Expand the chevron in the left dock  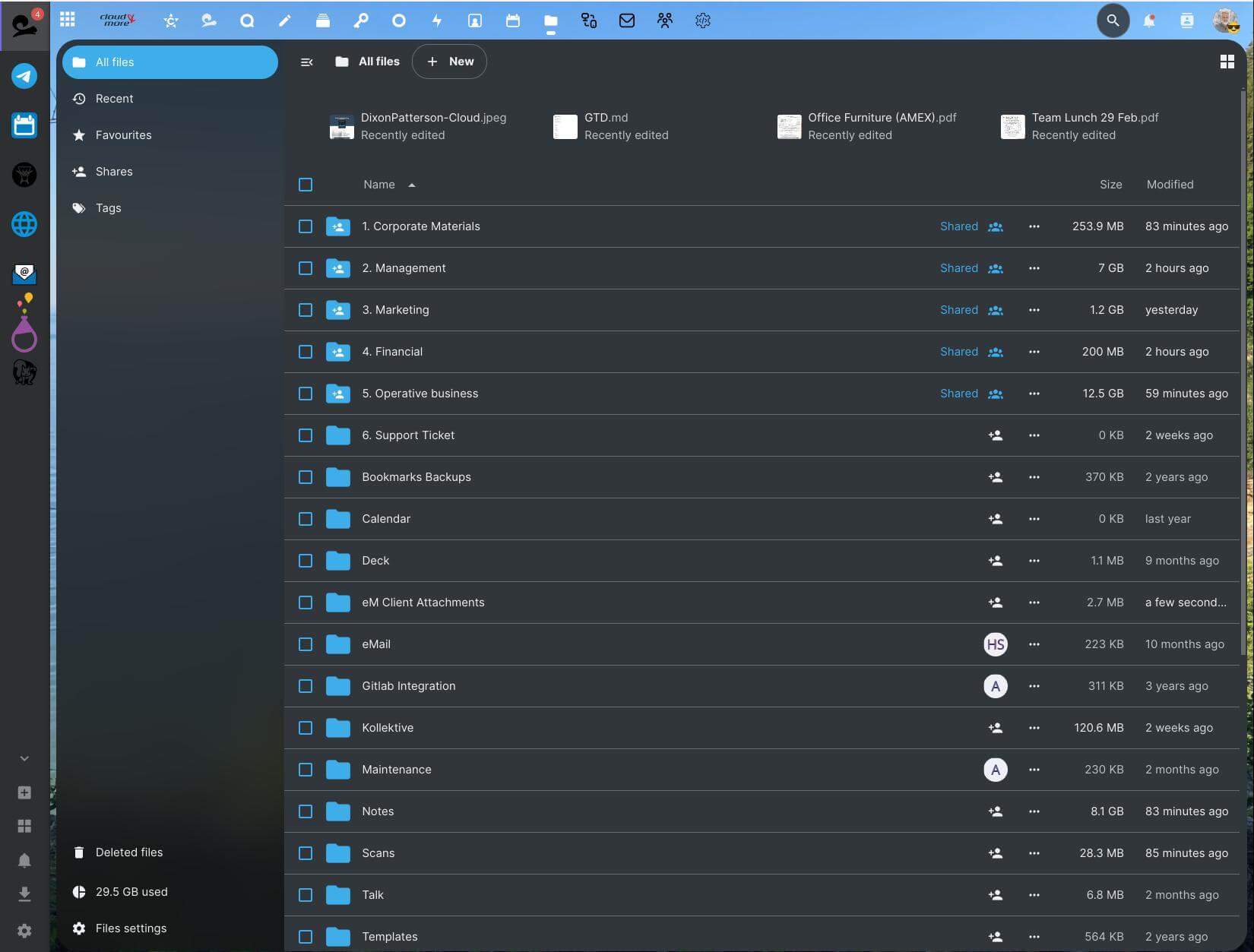click(24, 758)
